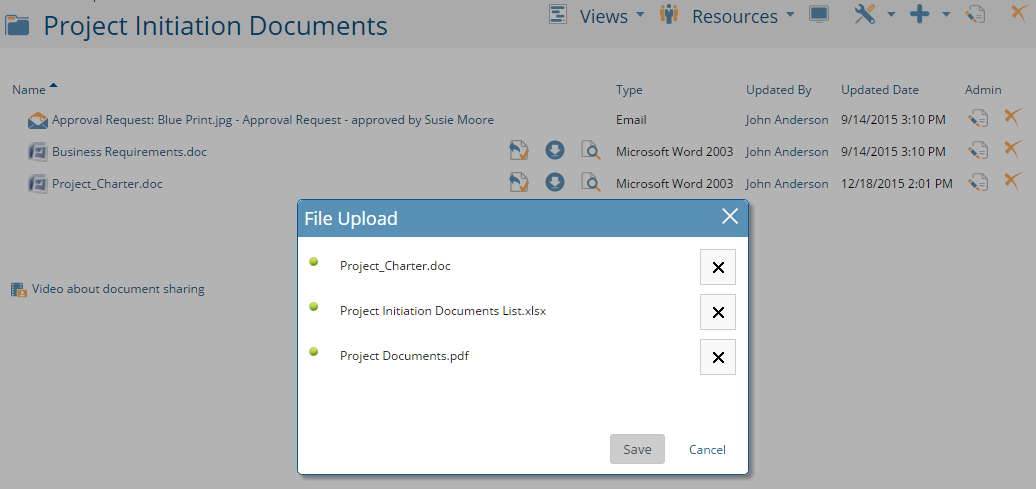Click edit icon for Approval Request email row
The image size is (1036, 489).
[977, 119]
